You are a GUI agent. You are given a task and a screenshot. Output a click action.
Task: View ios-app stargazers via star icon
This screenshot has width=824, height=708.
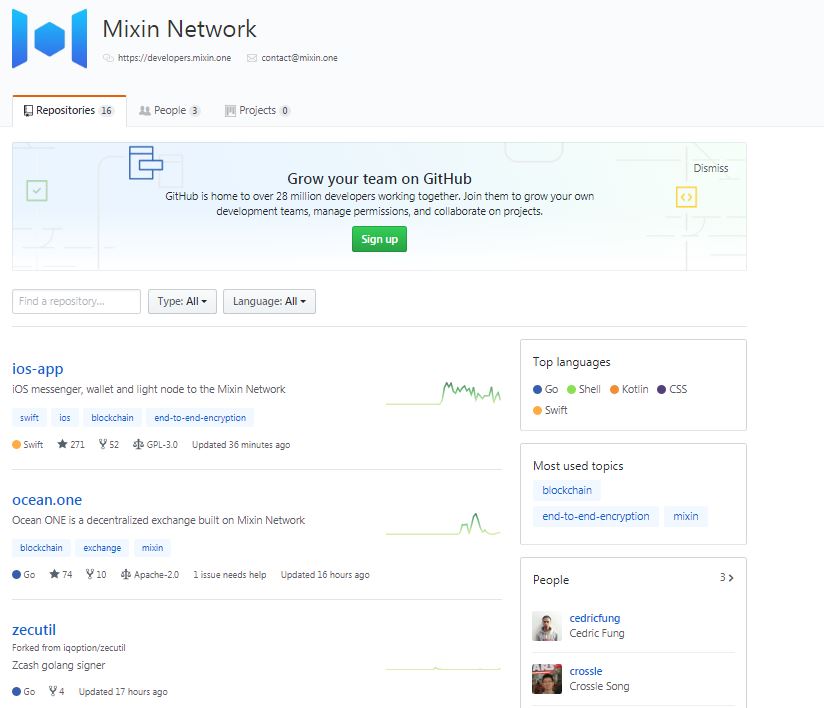click(62, 444)
